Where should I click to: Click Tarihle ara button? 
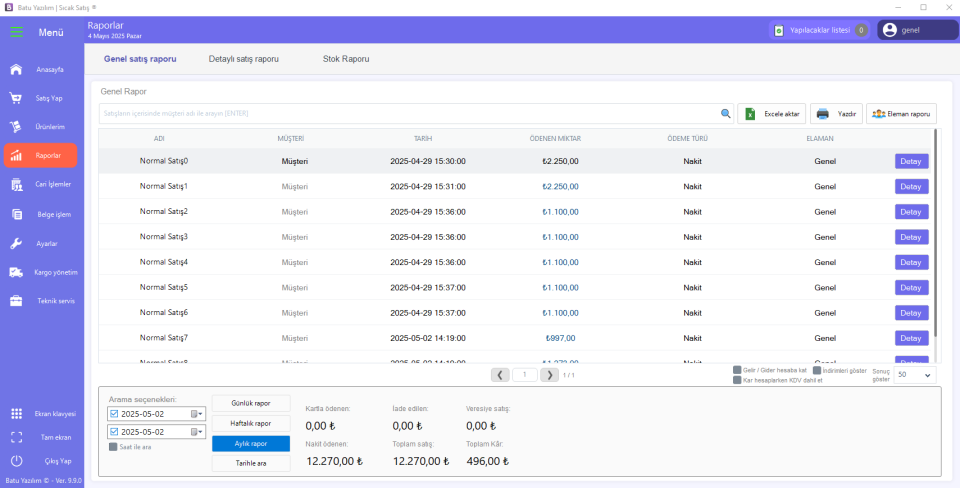[x=251, y=464]
